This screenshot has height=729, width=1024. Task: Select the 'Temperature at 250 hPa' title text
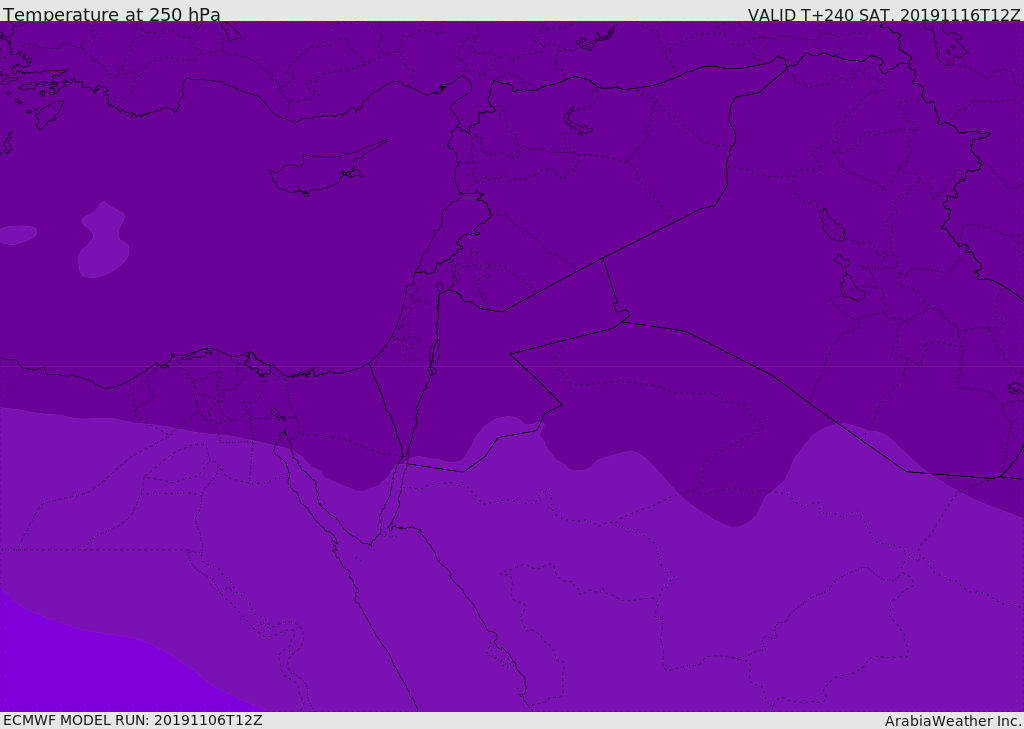(112, 14)
